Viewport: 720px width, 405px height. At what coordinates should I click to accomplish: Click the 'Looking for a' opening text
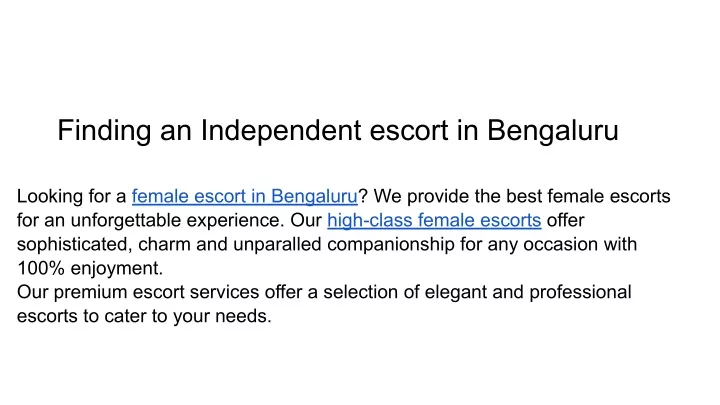71,197
